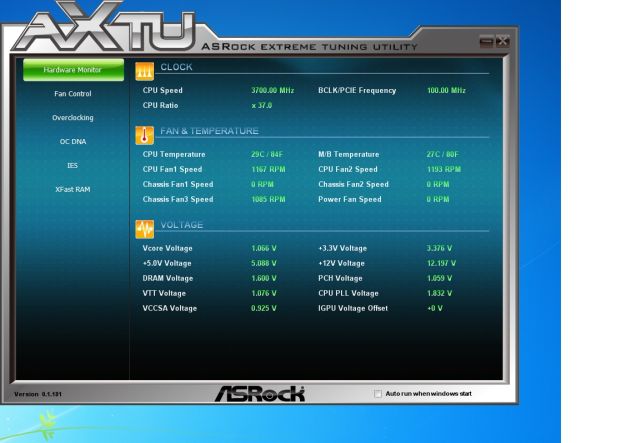This screenshot has height=443, width=640.
Task: Click the IGPU Voltage Offset label
Action: pyautogui.click(x=353, y=308)
